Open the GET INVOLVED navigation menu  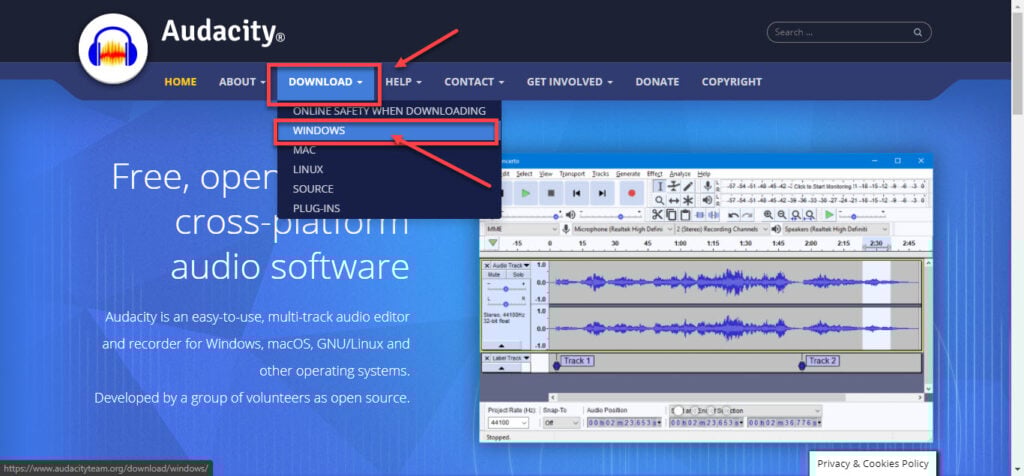coord(569,82)
